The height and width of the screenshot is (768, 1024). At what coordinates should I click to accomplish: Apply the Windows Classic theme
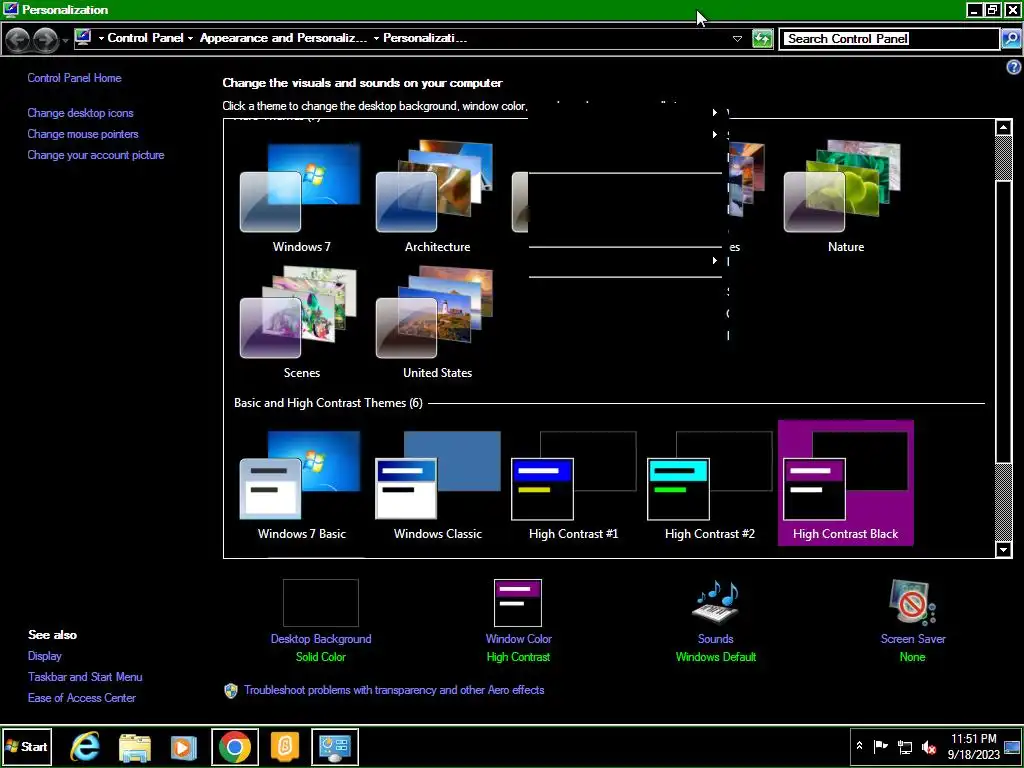coord(437,484)
